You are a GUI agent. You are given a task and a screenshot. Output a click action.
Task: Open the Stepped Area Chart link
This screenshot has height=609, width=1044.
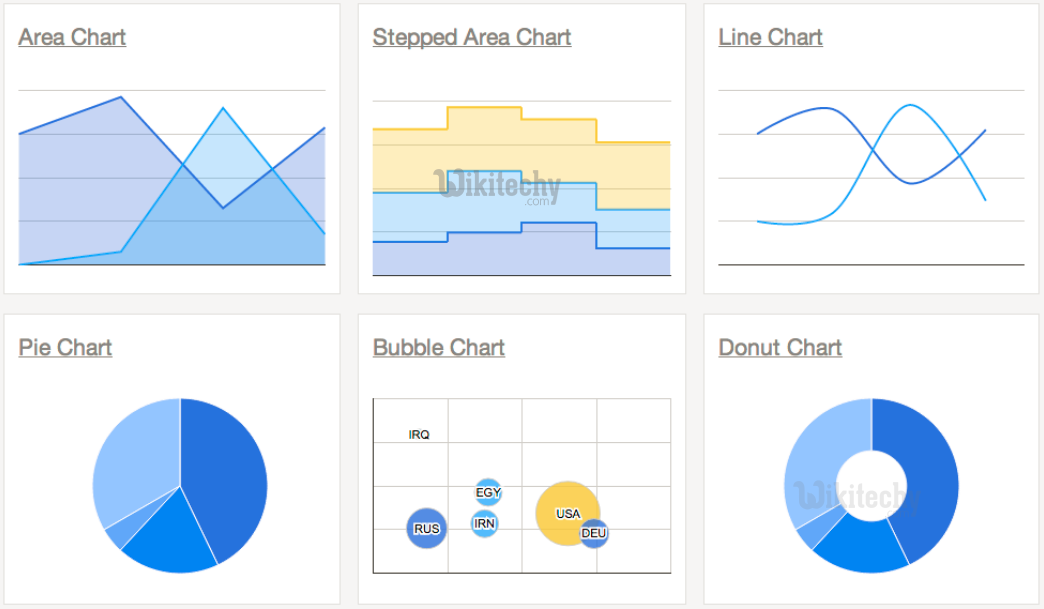tap(471, 37)
